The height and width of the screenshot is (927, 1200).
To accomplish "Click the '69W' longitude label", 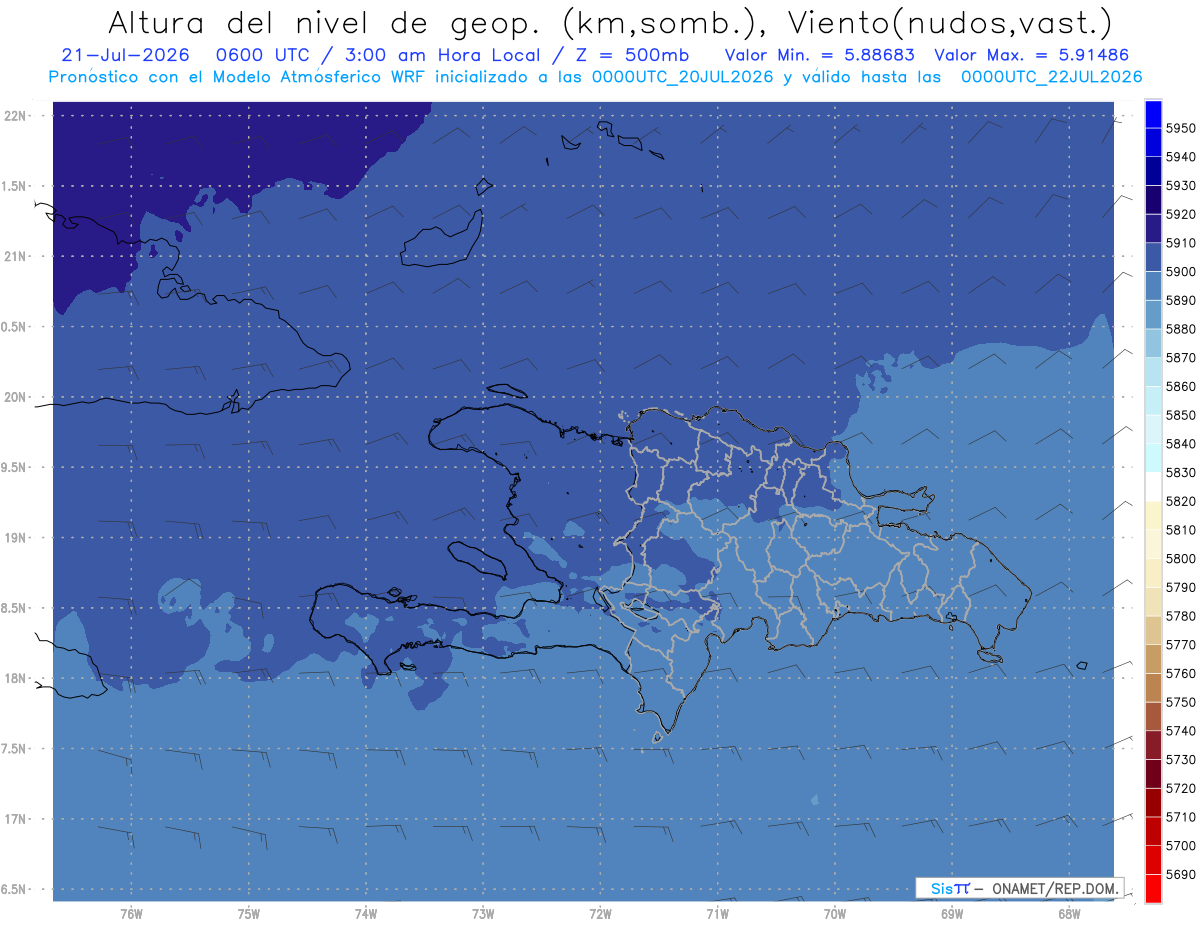I will pos(952,914).
